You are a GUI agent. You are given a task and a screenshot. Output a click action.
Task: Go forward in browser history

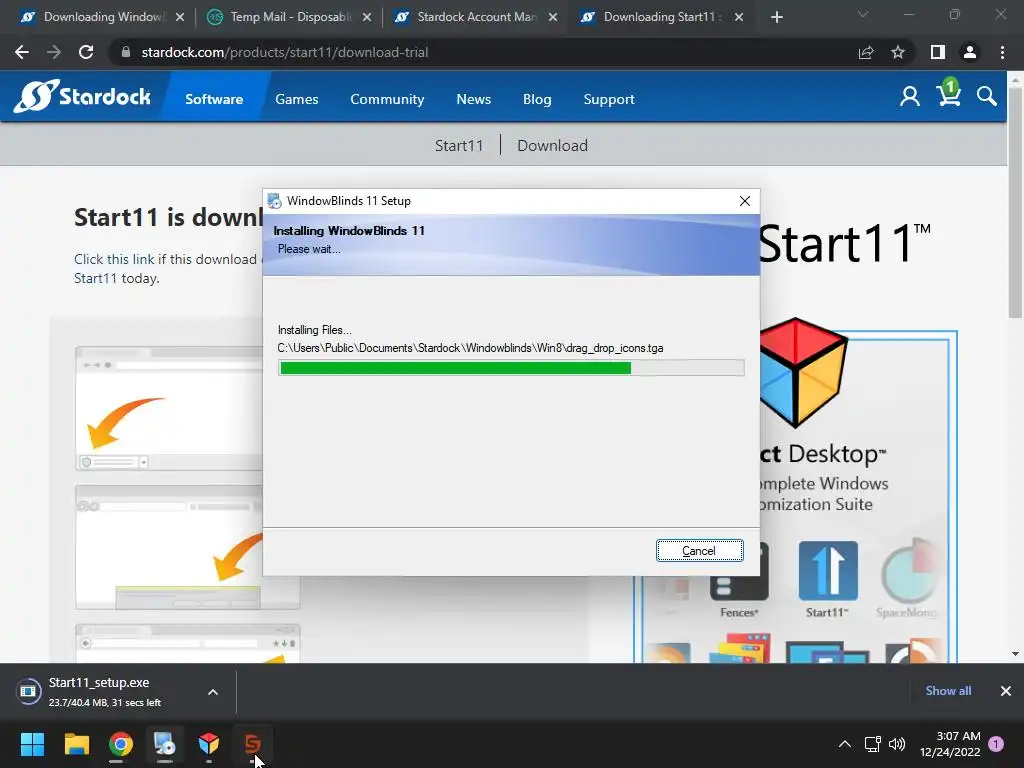(54, 52)
